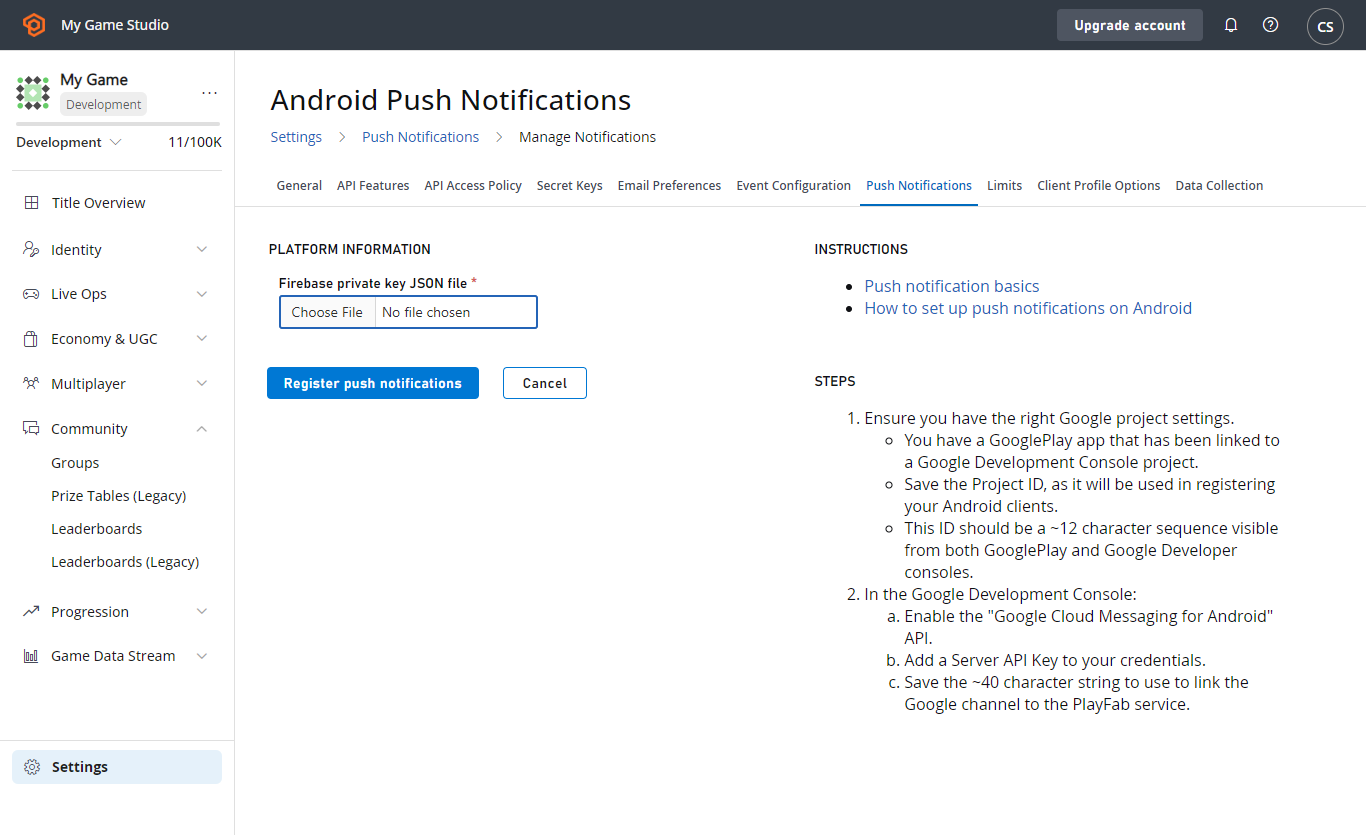Select the Push Notifications tab
Image resolution: width=1366 pixels, height=835 pixels.
919,186
